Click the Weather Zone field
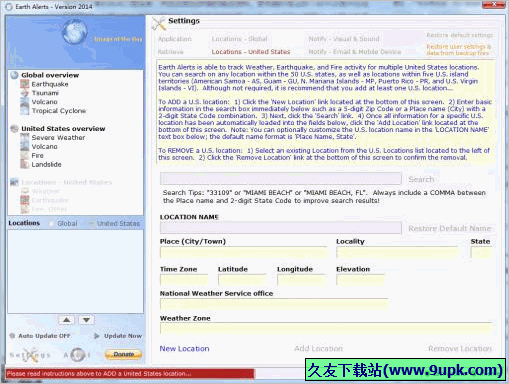The width and height of the screenshot is (509, 384). (x=326, y=329)
